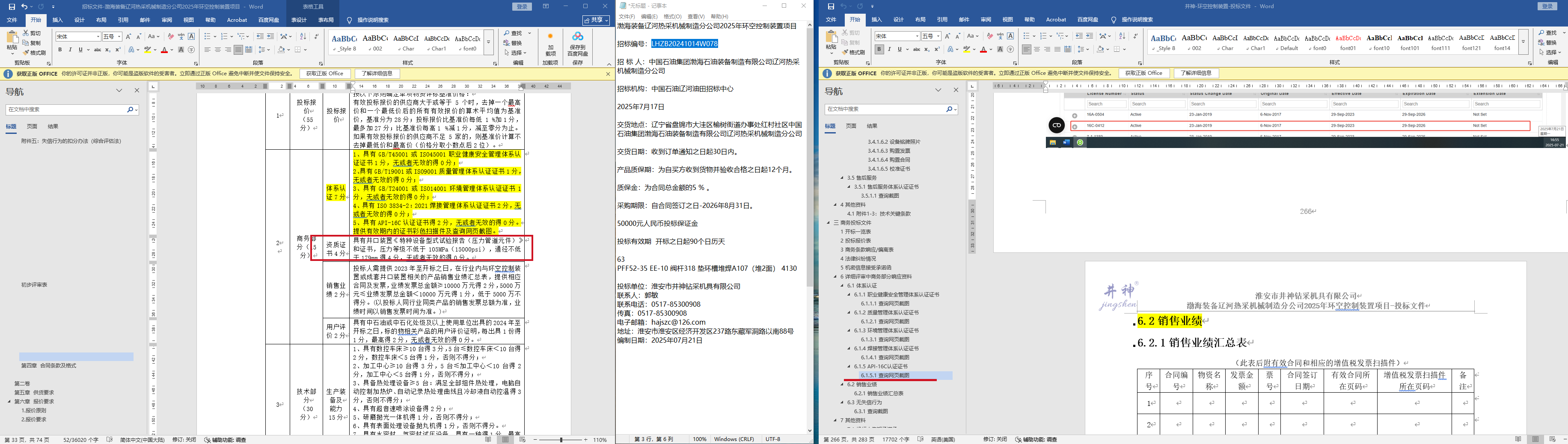The width and height of the screenshot is (1568, 444).
Task: Show paragraph marks in left Word window
Action: pyautogui.click(x=316, y=36)
